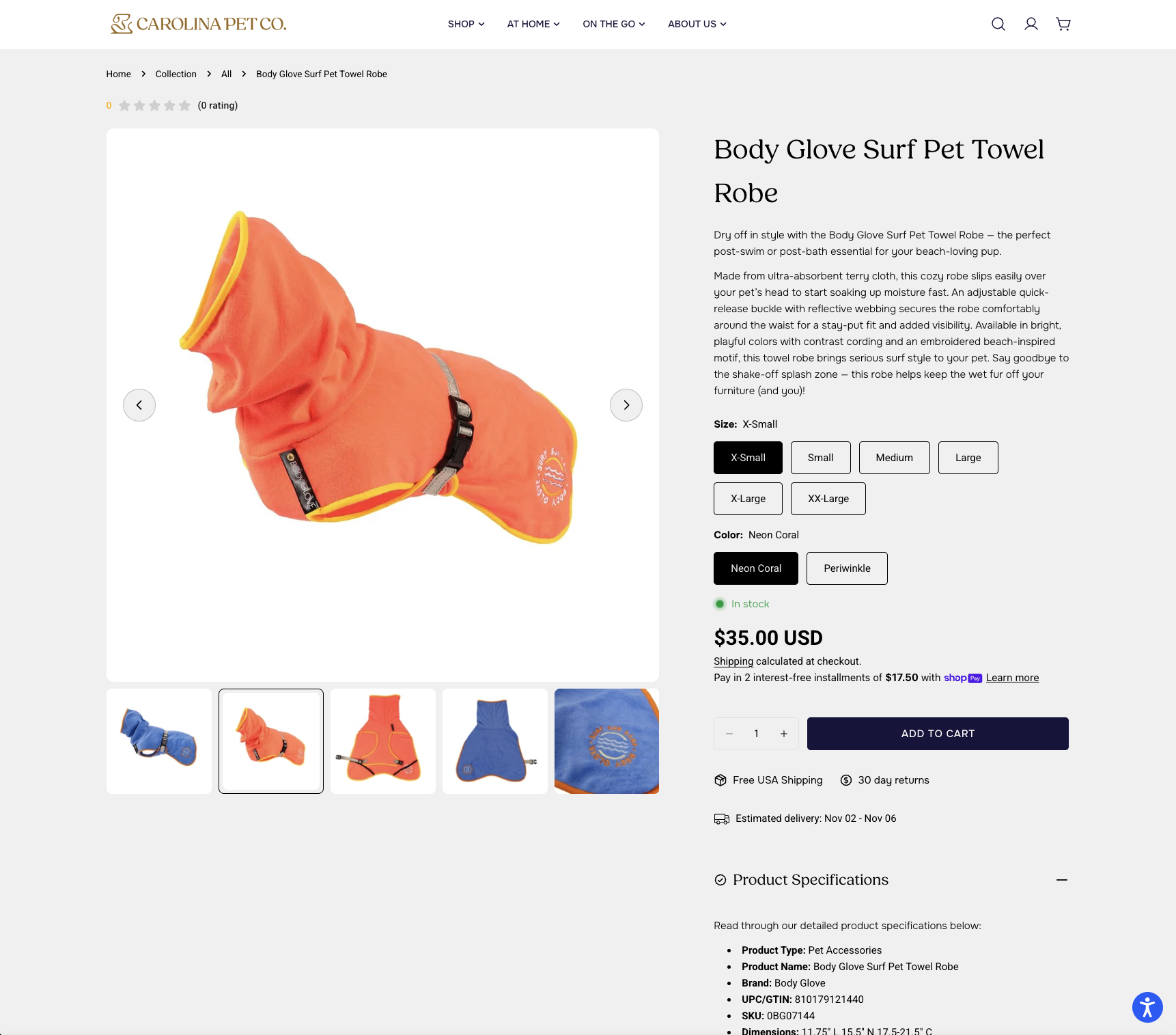Open the search icon in header
This screenshot has width=1176, height=1035.
[998, 24]
